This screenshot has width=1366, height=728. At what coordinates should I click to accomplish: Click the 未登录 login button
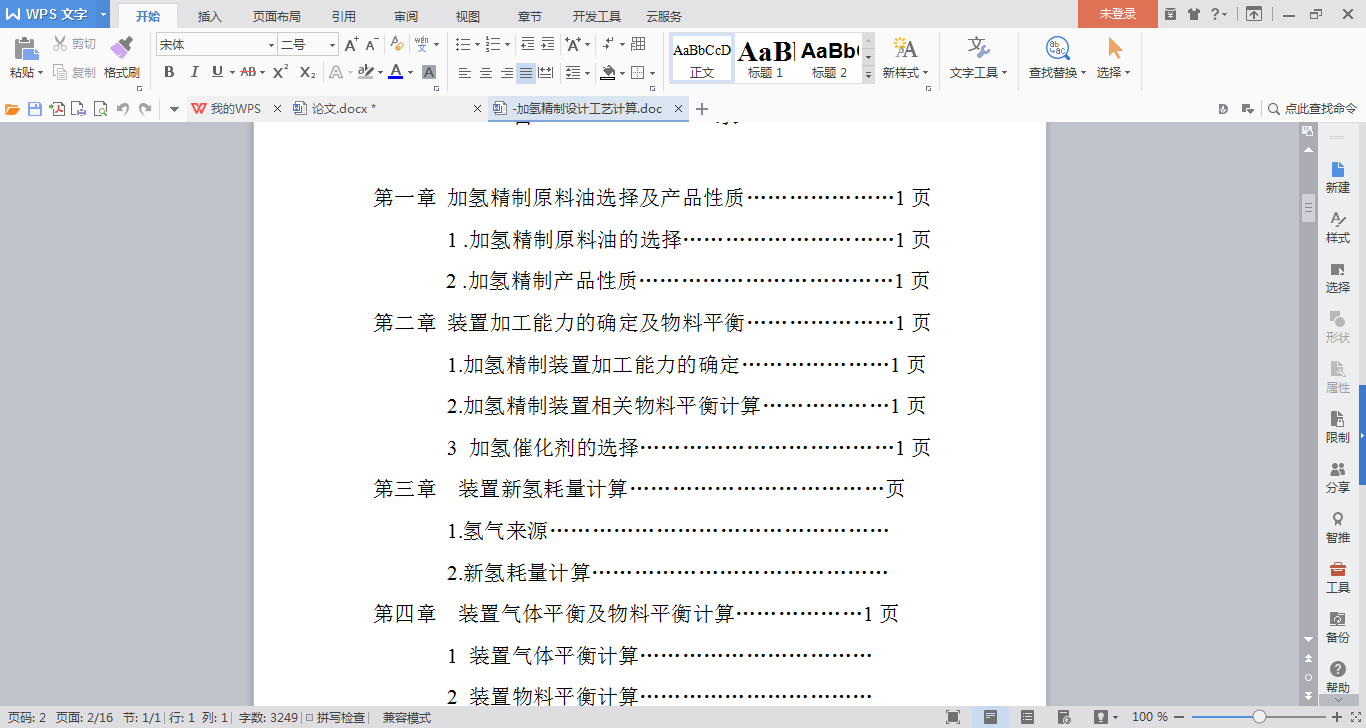[1118, 14]
